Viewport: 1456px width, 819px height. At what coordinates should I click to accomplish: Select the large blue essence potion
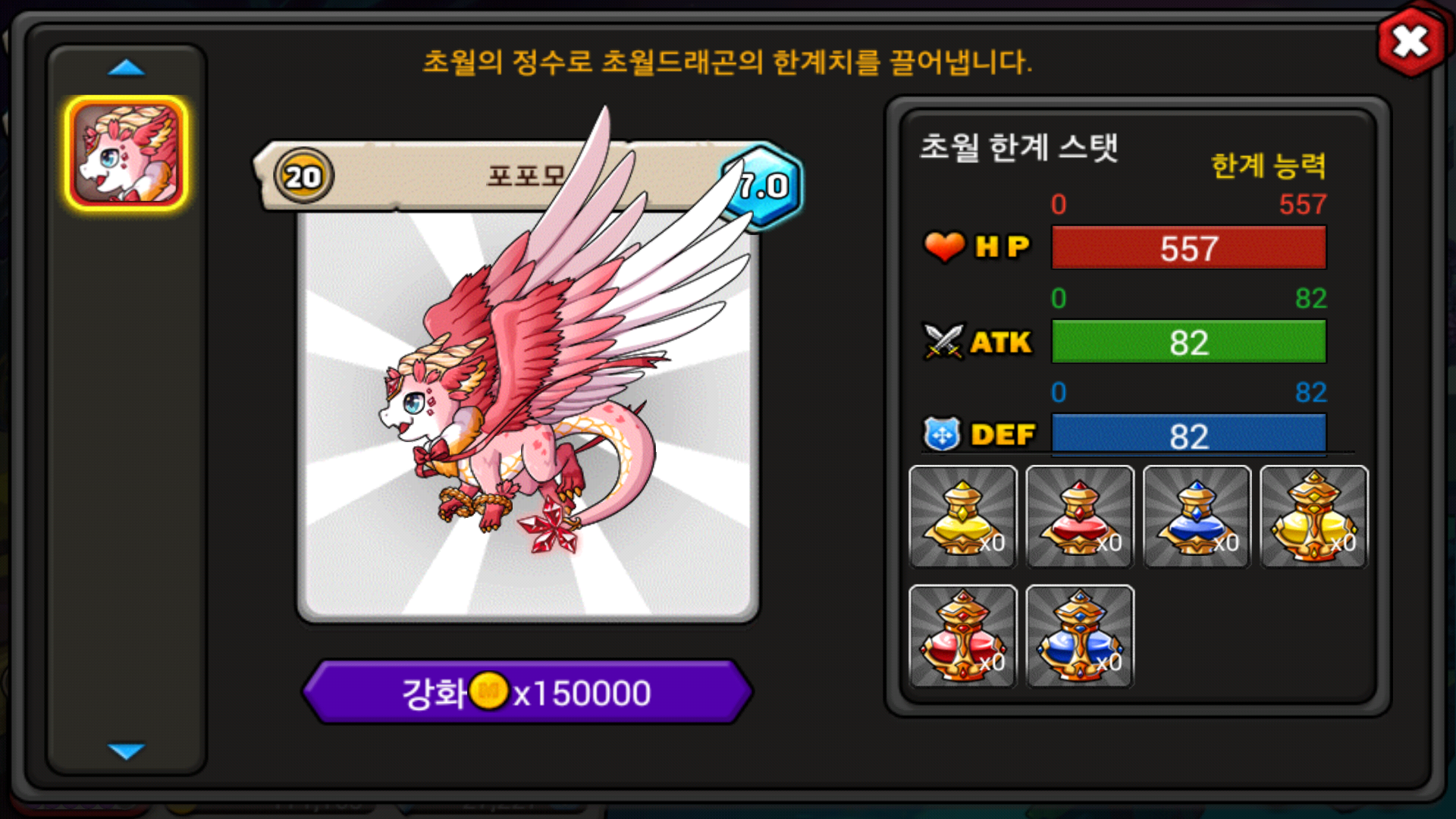pos(1080,636)
